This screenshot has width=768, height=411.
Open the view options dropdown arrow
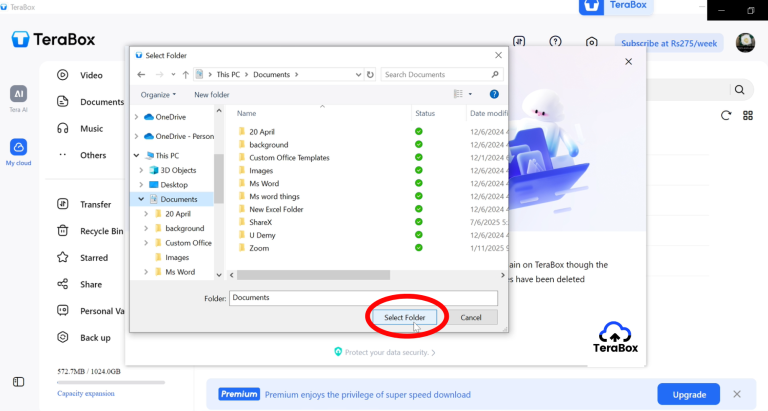[470, 94]
